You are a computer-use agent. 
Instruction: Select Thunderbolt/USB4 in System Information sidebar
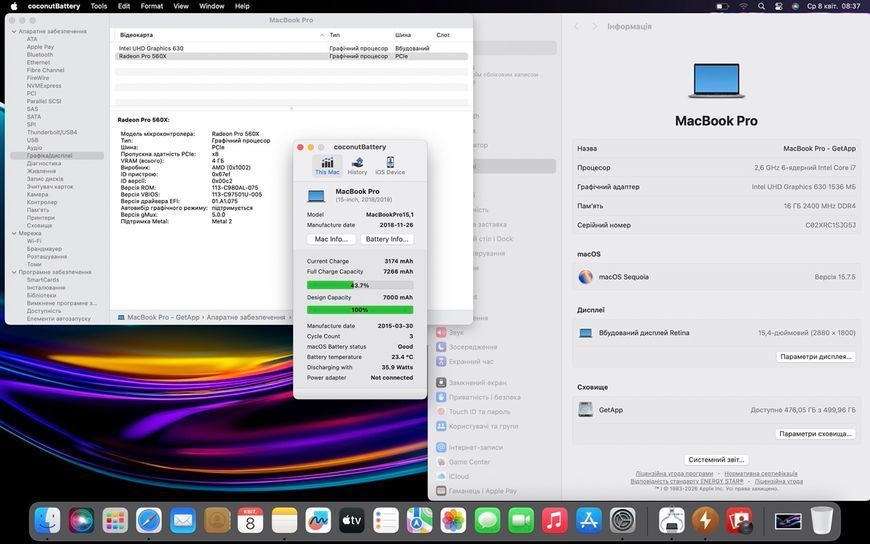[x=52, y=133]
